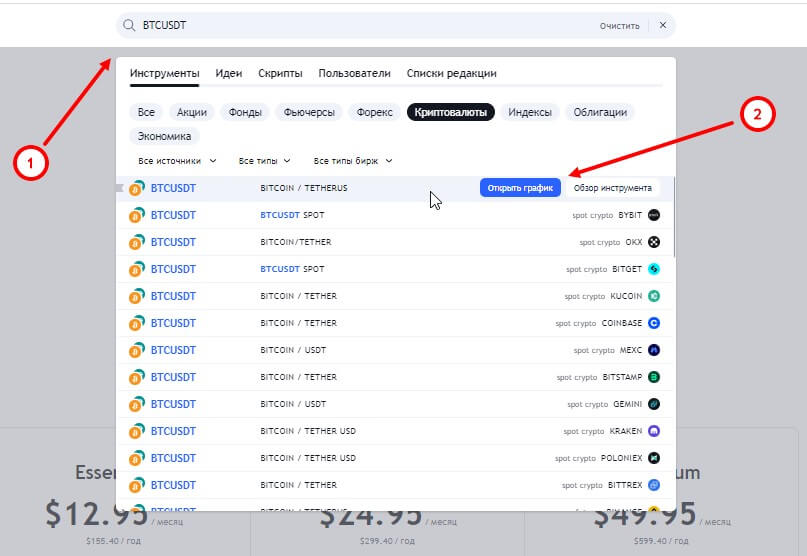Click the Coinbase exchange logo icon
The width and height of the screenshot is (807, 556).
coord(654,323)
